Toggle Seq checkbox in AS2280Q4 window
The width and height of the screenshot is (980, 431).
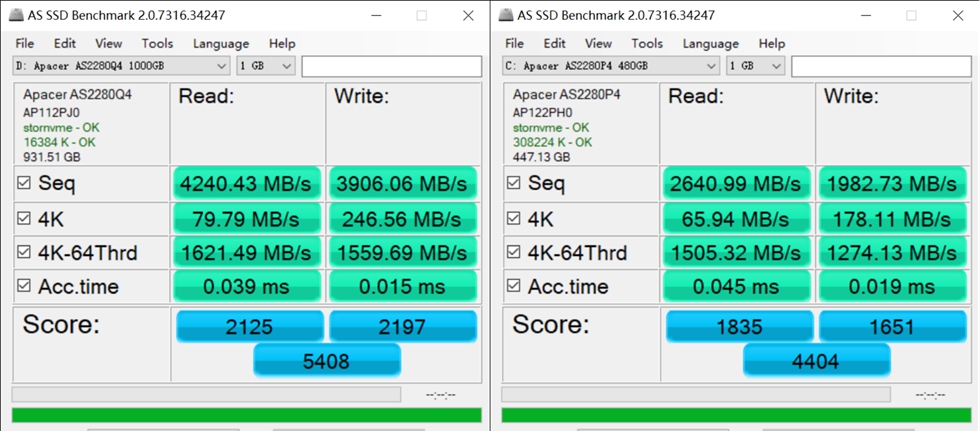pos(24,184)
